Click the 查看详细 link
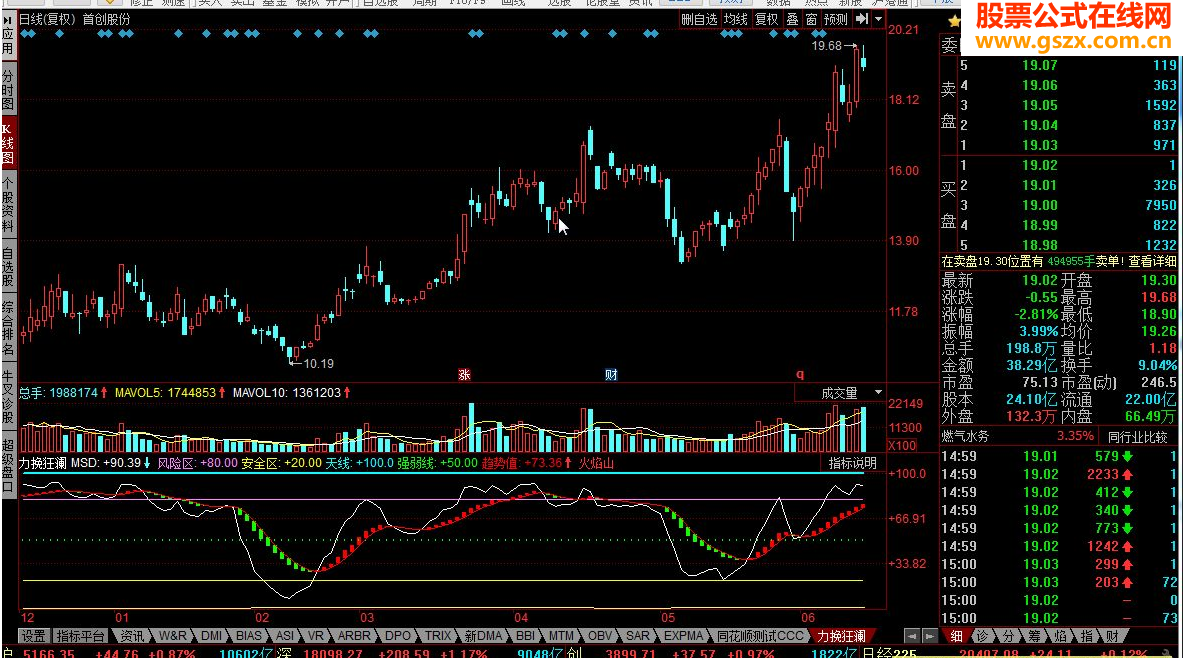The width and height of the screenshot is (1183, 658). click(1153, 261)
